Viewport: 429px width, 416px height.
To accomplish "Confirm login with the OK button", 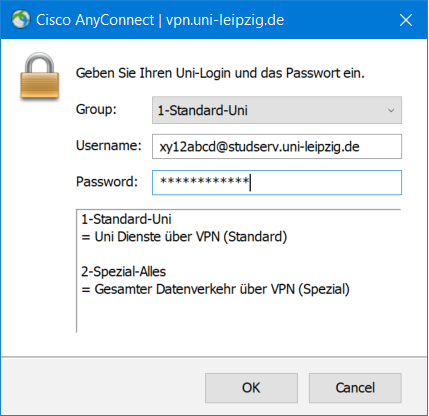I will (251, 388).
